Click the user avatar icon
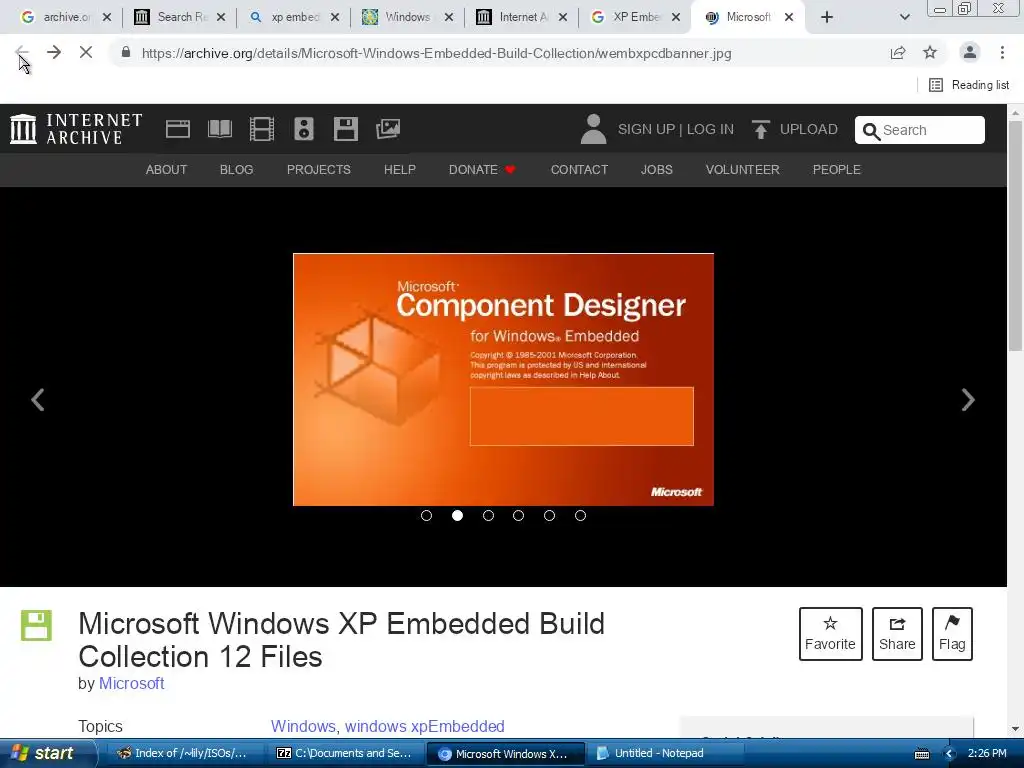1024x768 pixels. pyautogui.click(x=593, y=129)
